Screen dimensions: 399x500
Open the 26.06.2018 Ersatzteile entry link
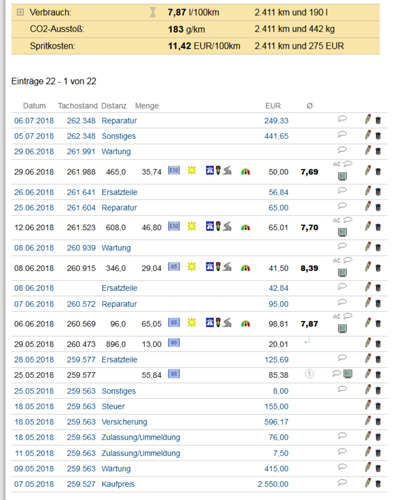tap(119, 192)
